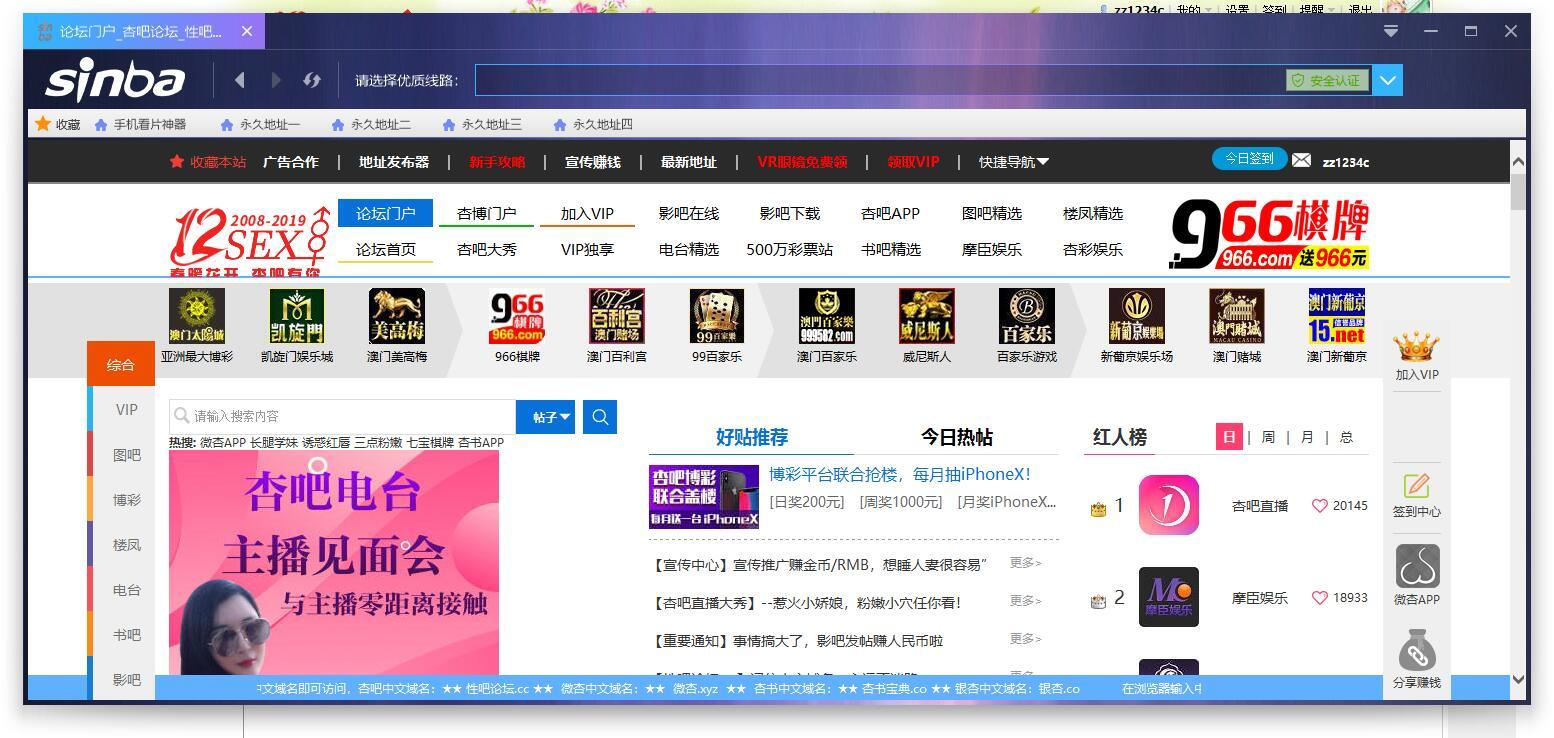Open the 广告合作 link
Image resolution: width=1554 pixels, height=738 pixels.
(291, 162)
